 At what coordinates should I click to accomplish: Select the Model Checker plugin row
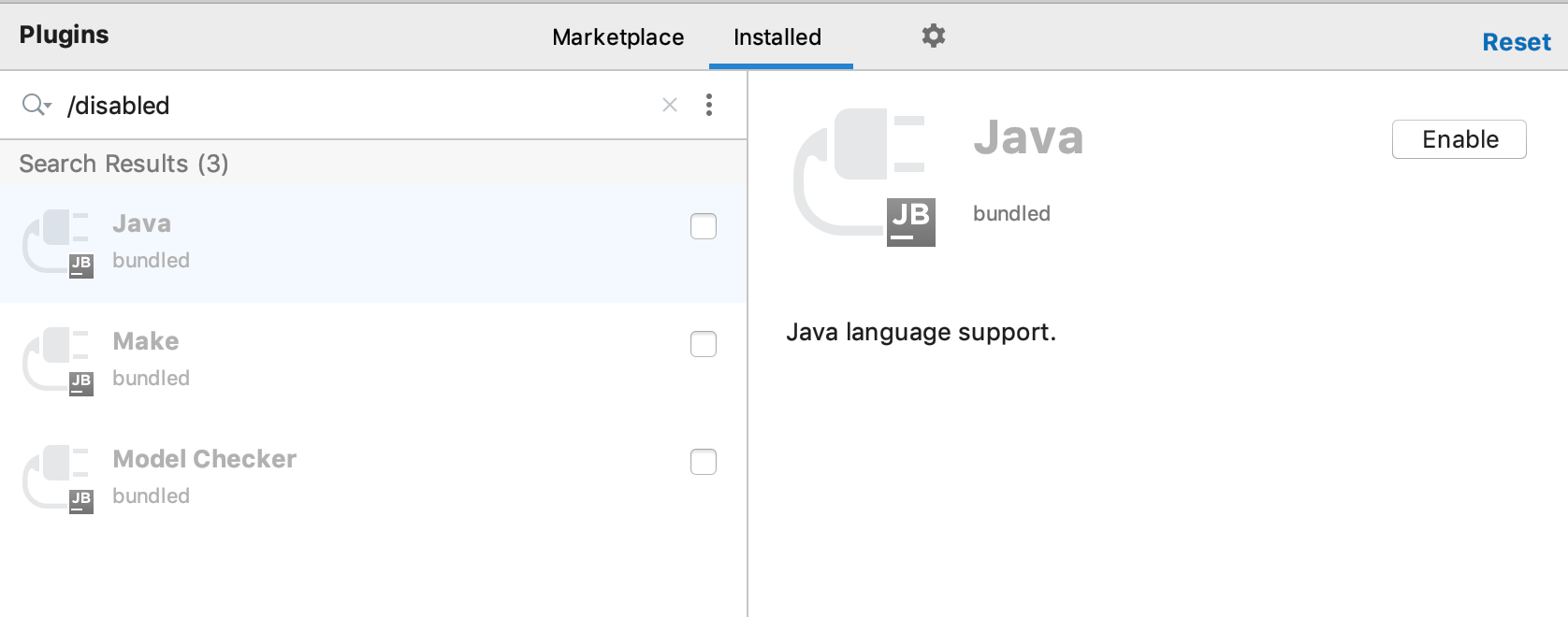tap(374, 479)
